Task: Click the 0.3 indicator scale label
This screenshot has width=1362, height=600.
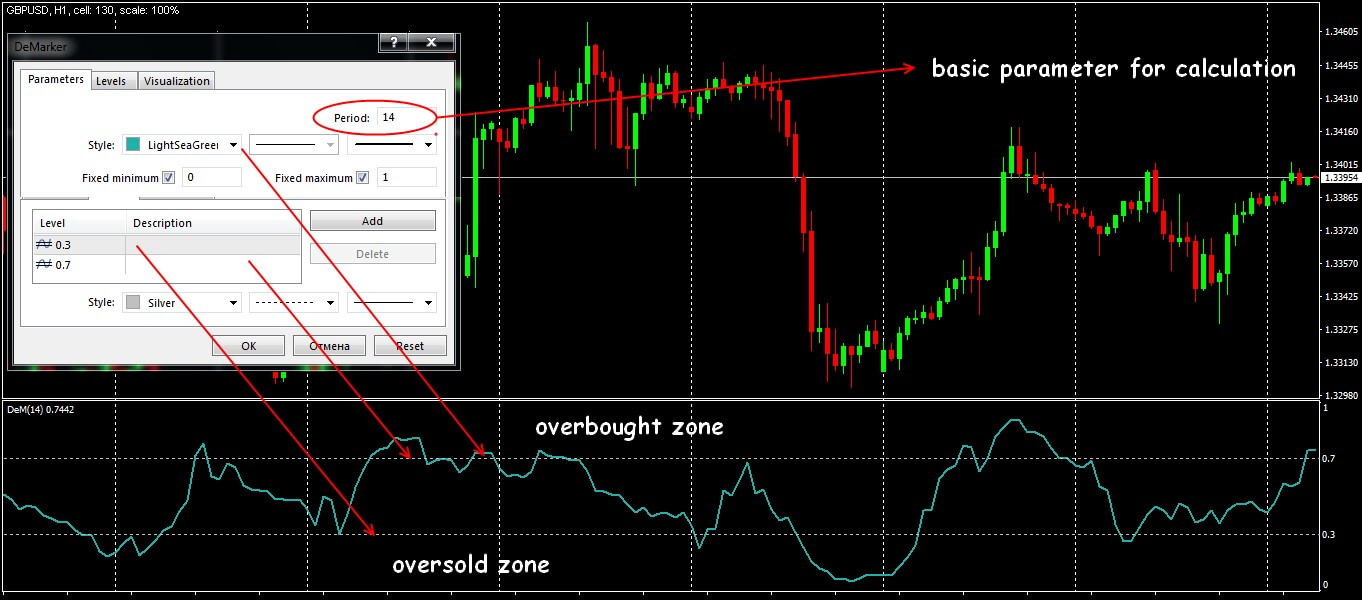Action: point(1328,535)
